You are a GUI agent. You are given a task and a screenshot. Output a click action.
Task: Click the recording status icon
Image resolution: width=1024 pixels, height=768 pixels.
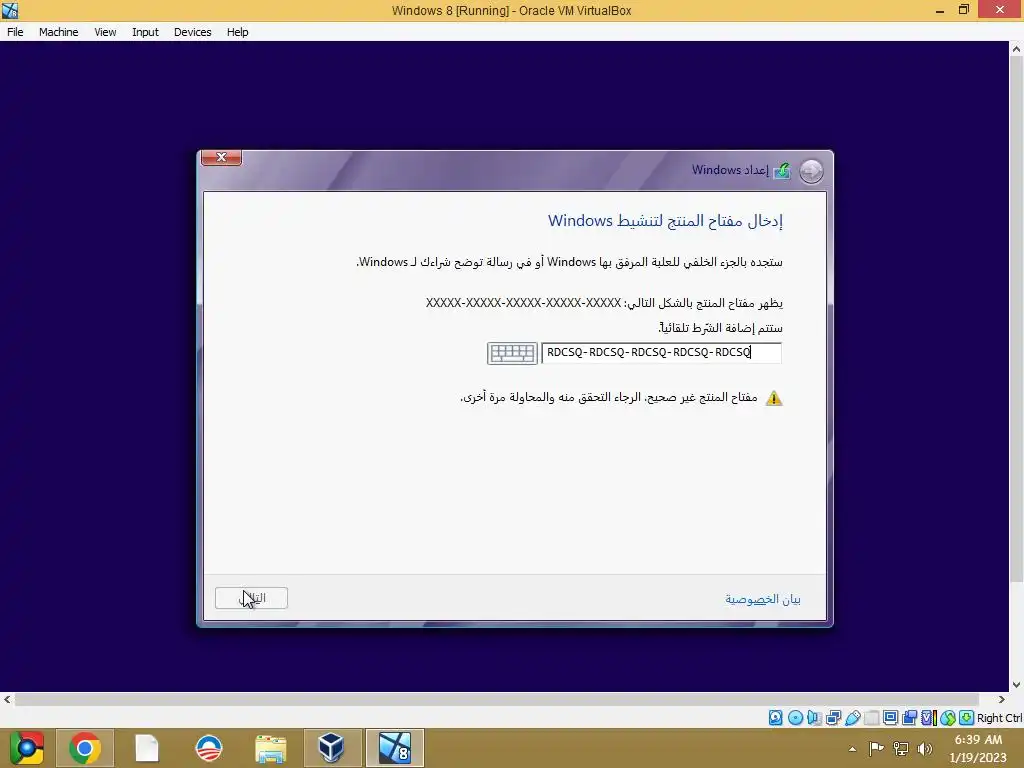point(909,718)
